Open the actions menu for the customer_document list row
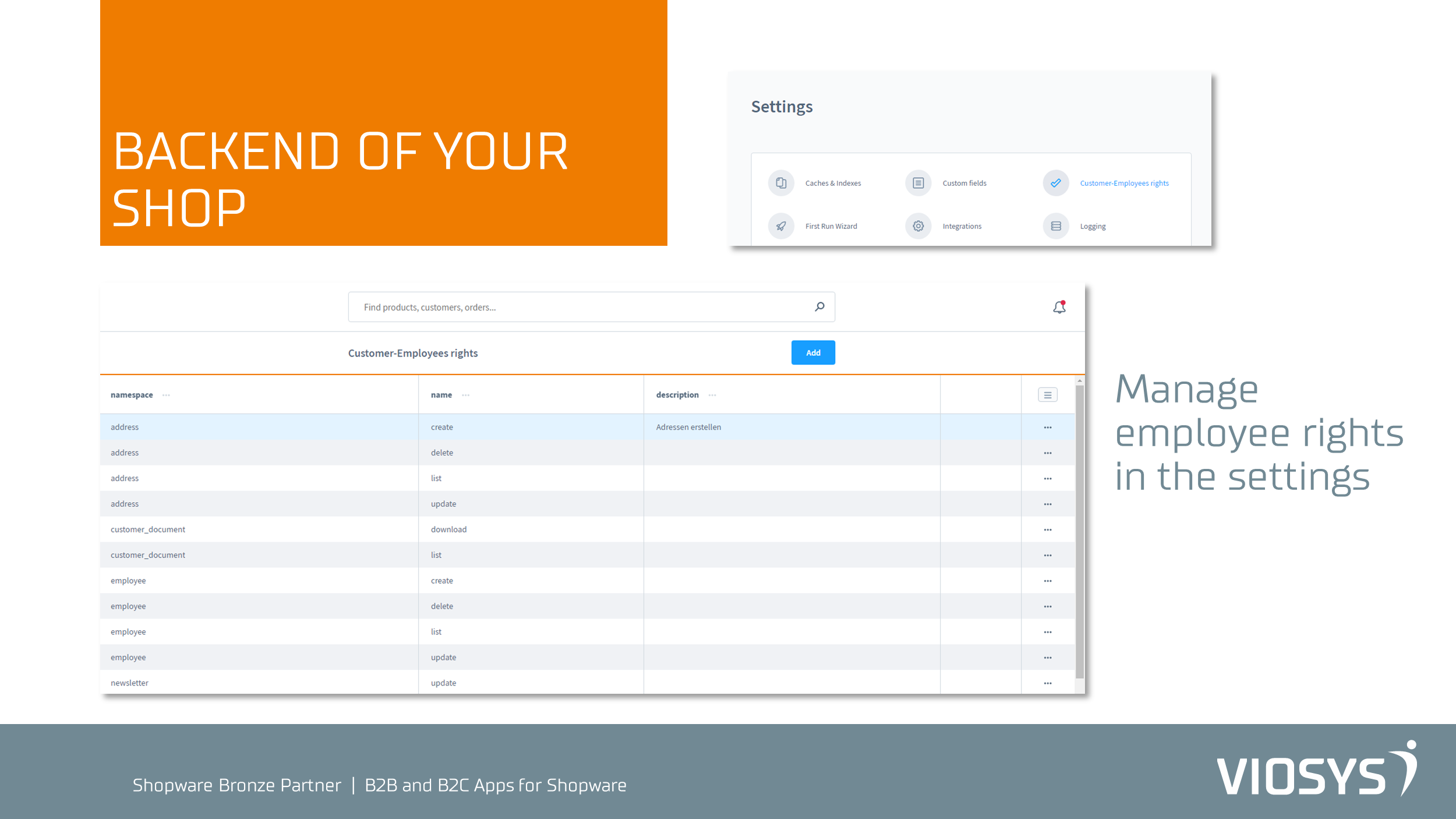The image size is (1456, 819). click(x=1048, y=556)
